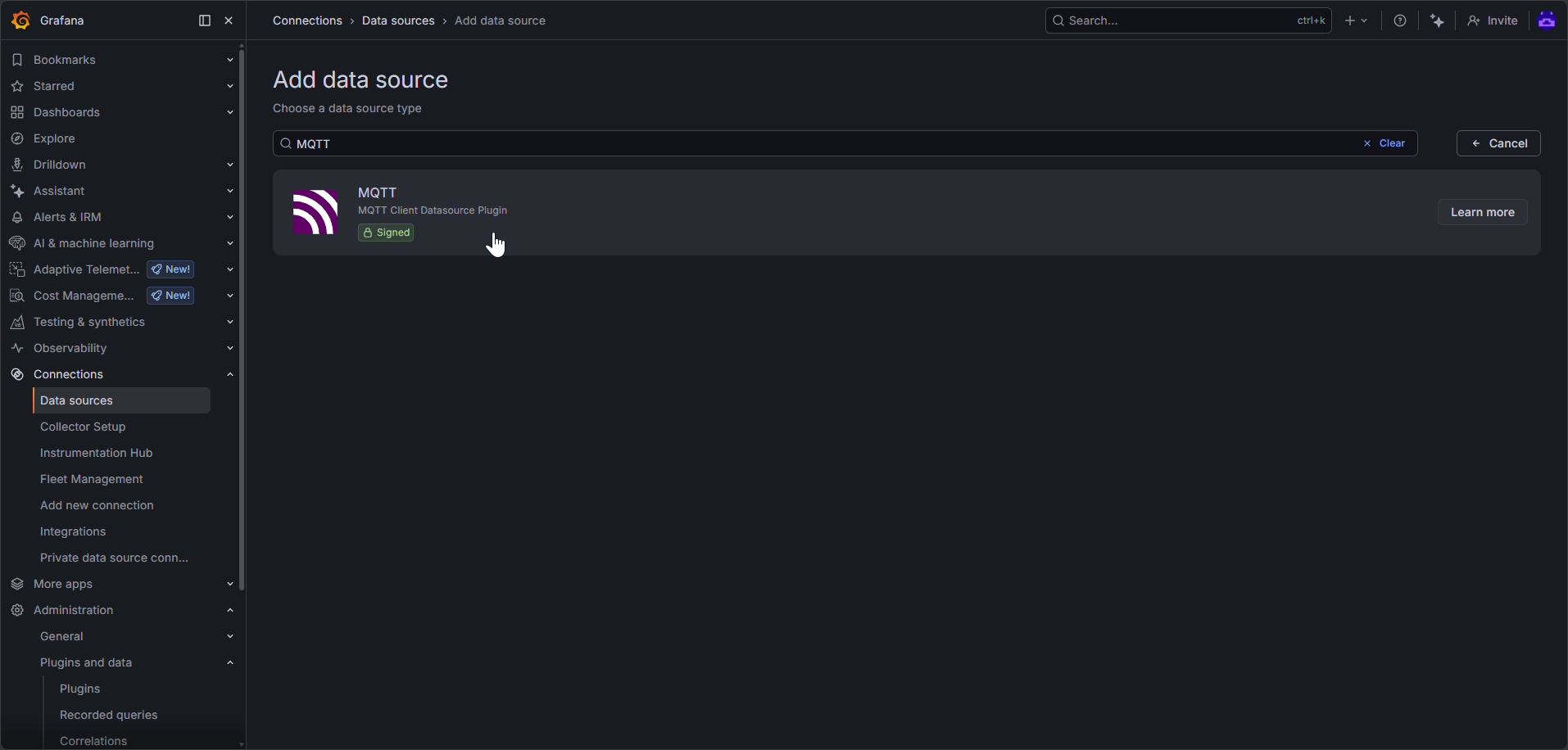
Task: Click the Observability heartbeat icon
Action: (17, 348)
